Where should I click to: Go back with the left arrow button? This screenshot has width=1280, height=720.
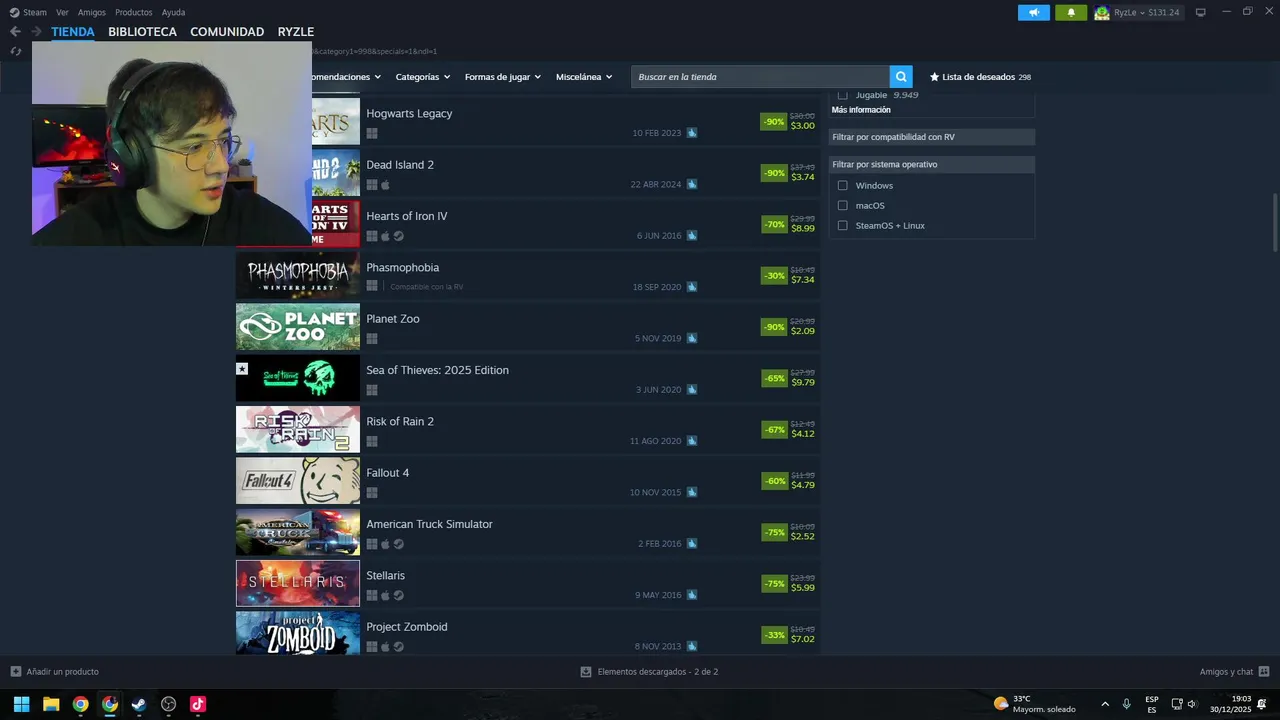click(15, 32)
